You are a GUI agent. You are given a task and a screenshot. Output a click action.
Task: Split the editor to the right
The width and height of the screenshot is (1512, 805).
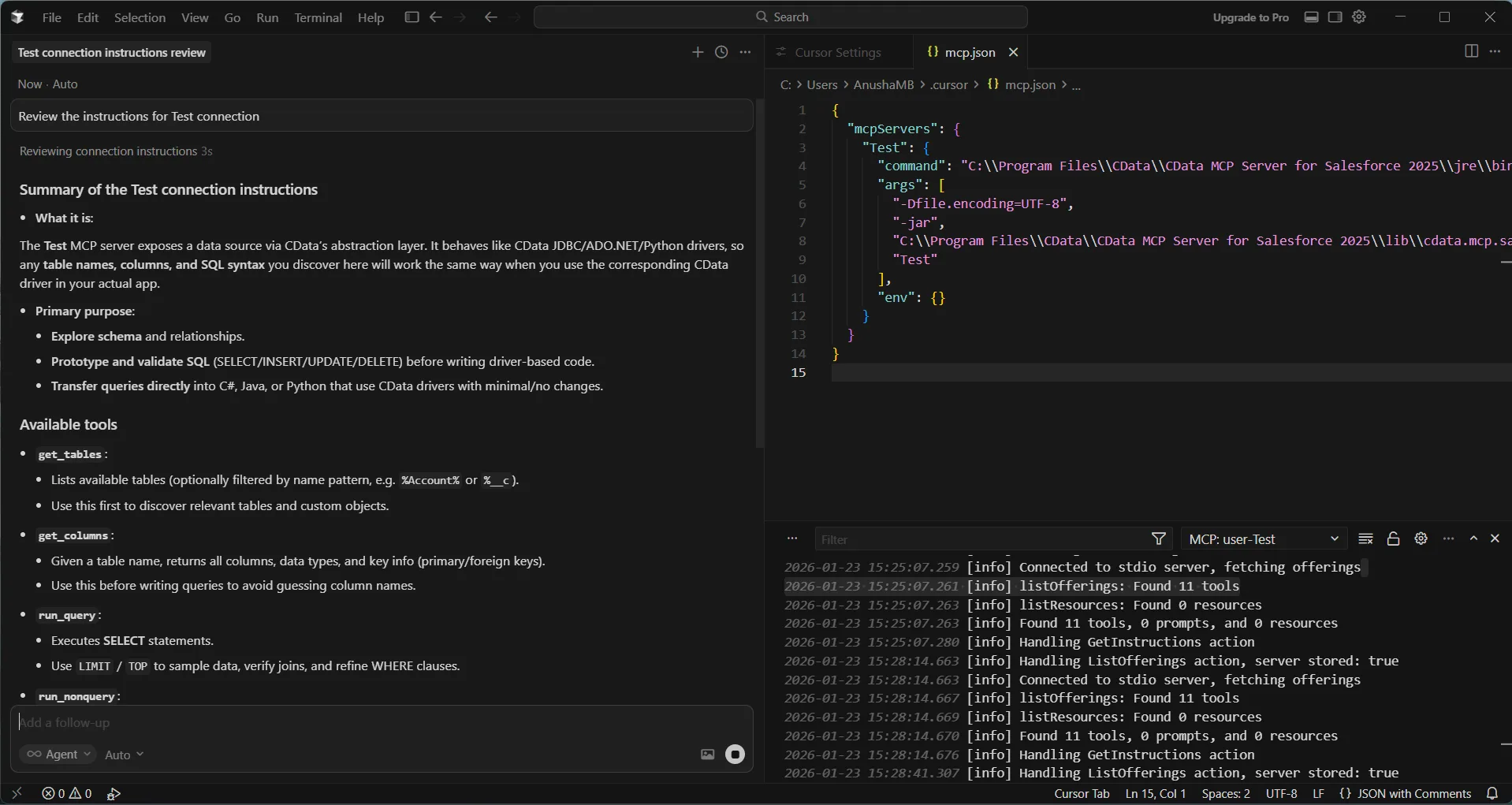1471,51
